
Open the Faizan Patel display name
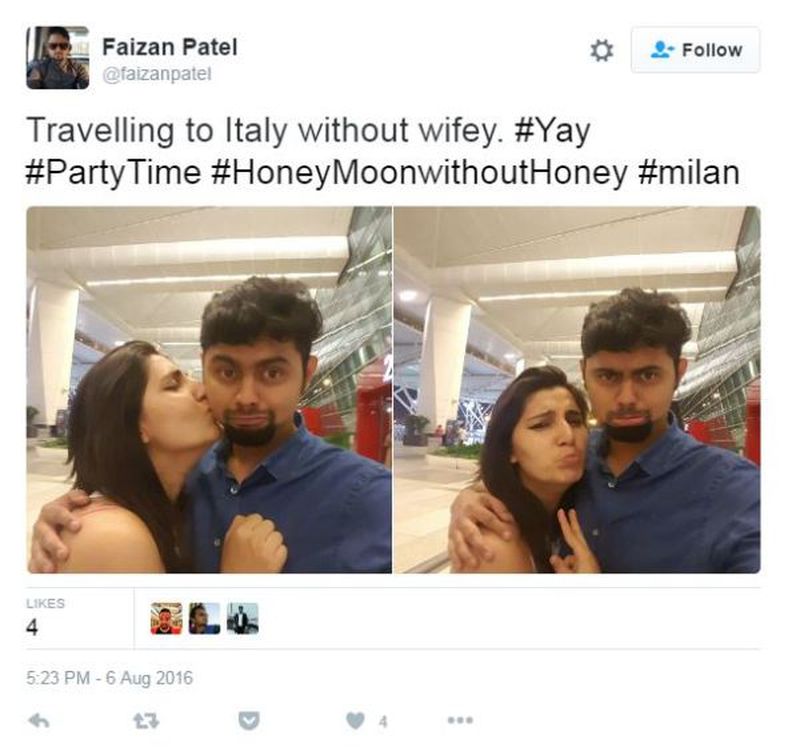[x=170, y=47]
